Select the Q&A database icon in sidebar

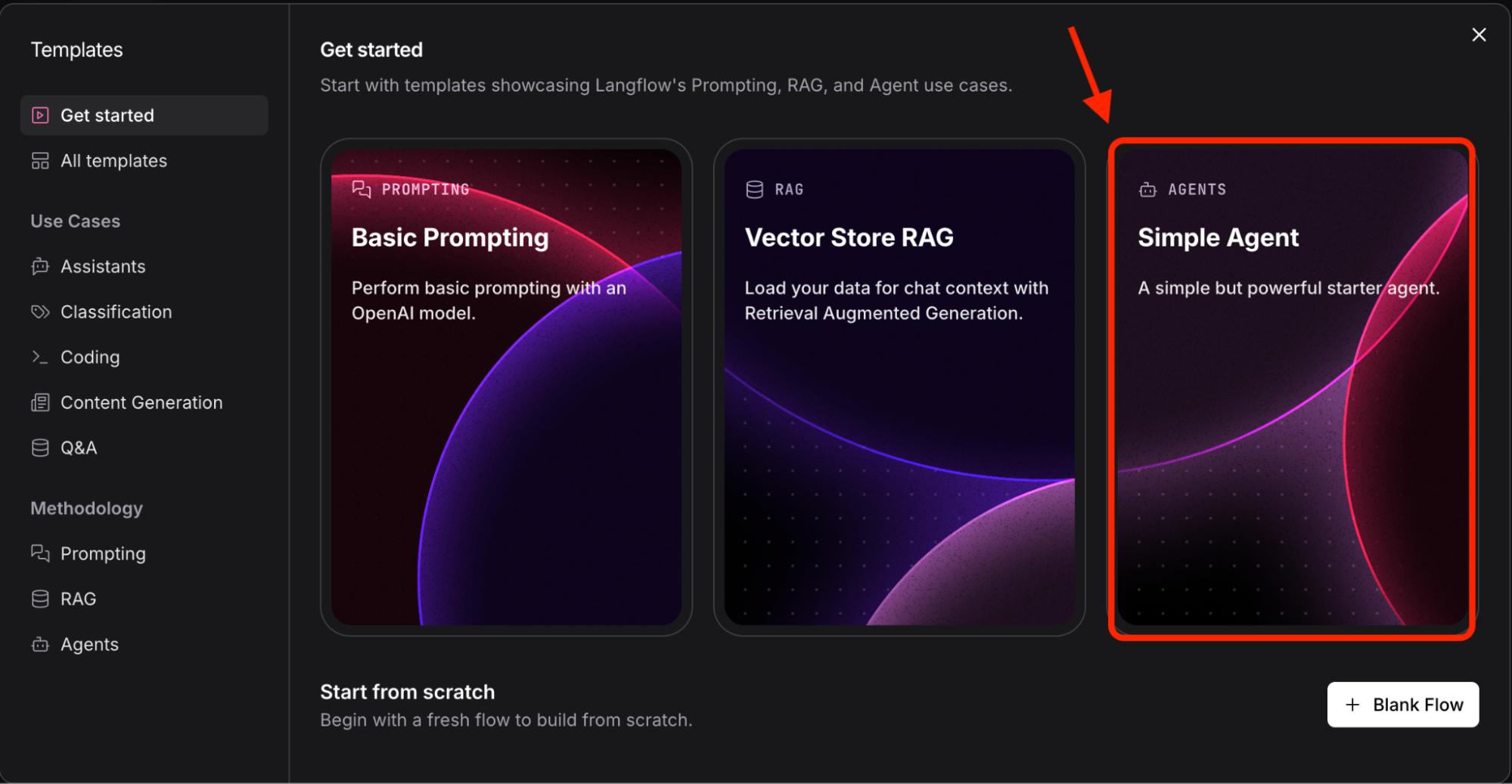[39, 448]
